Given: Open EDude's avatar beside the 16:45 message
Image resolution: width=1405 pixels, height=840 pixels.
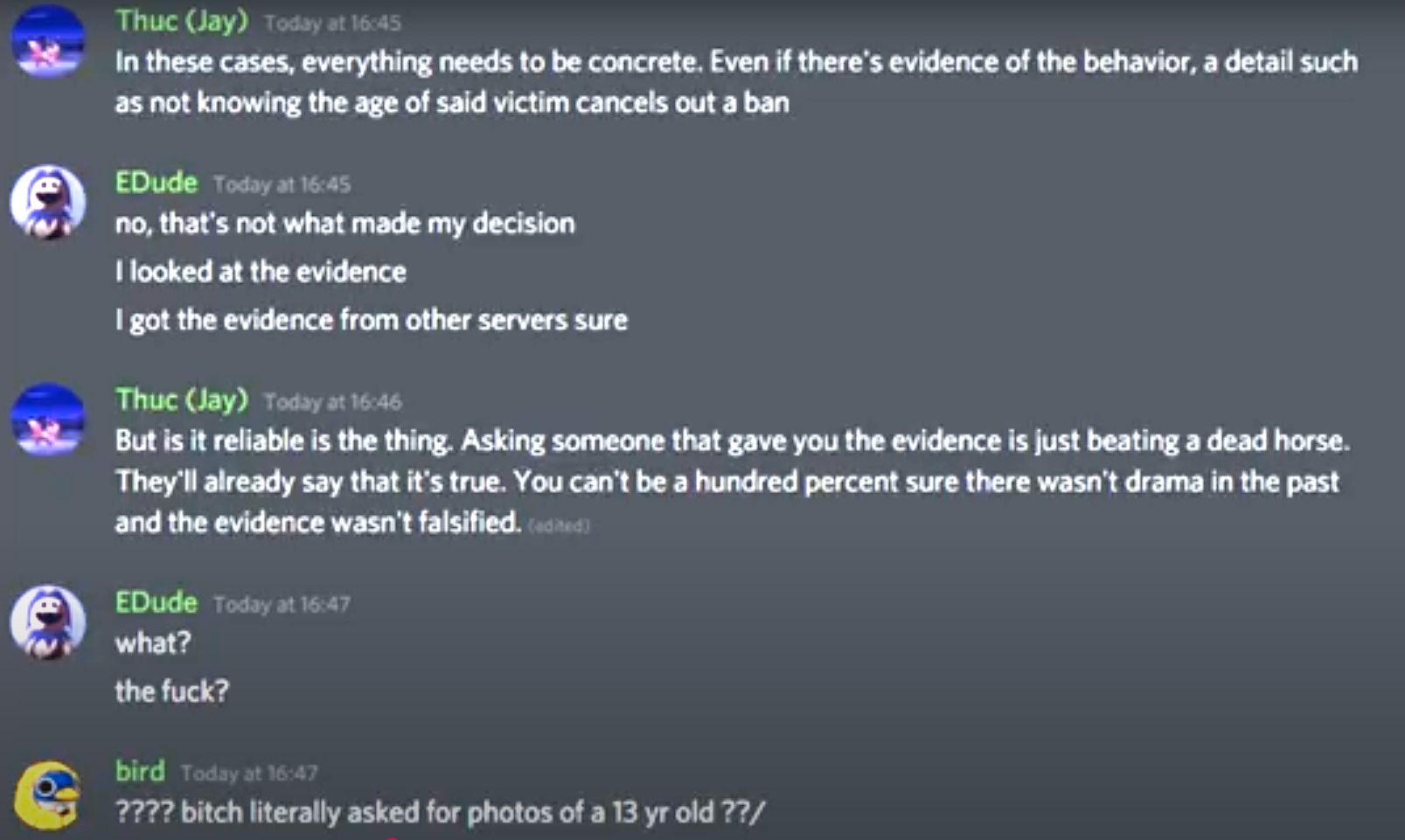Looking at the screenshot, I should [x=48, y=202].
